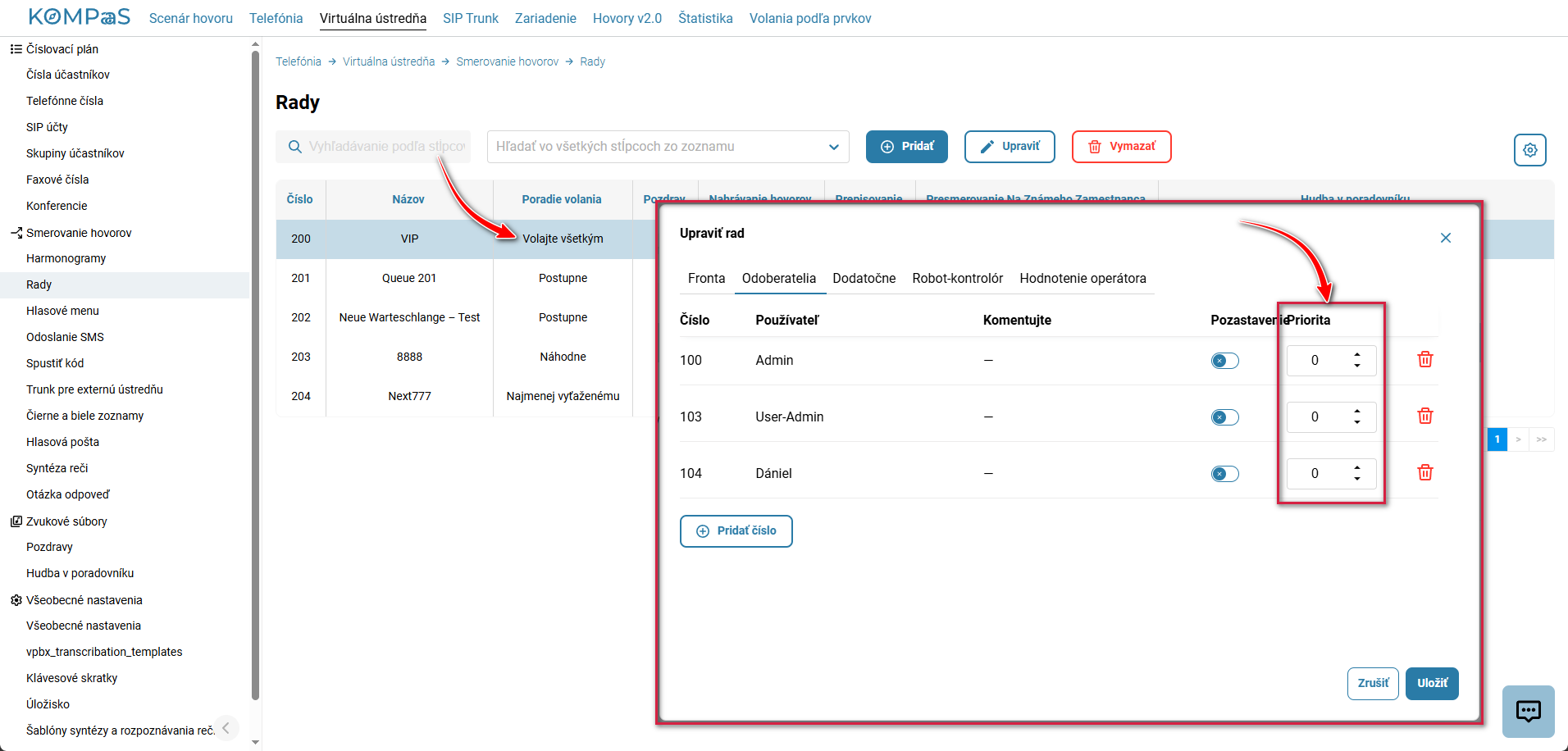Screen dimensions: 1568x751
Task: Switch to the Robot-kontrolór tab
Action: (x=958, y=278)
